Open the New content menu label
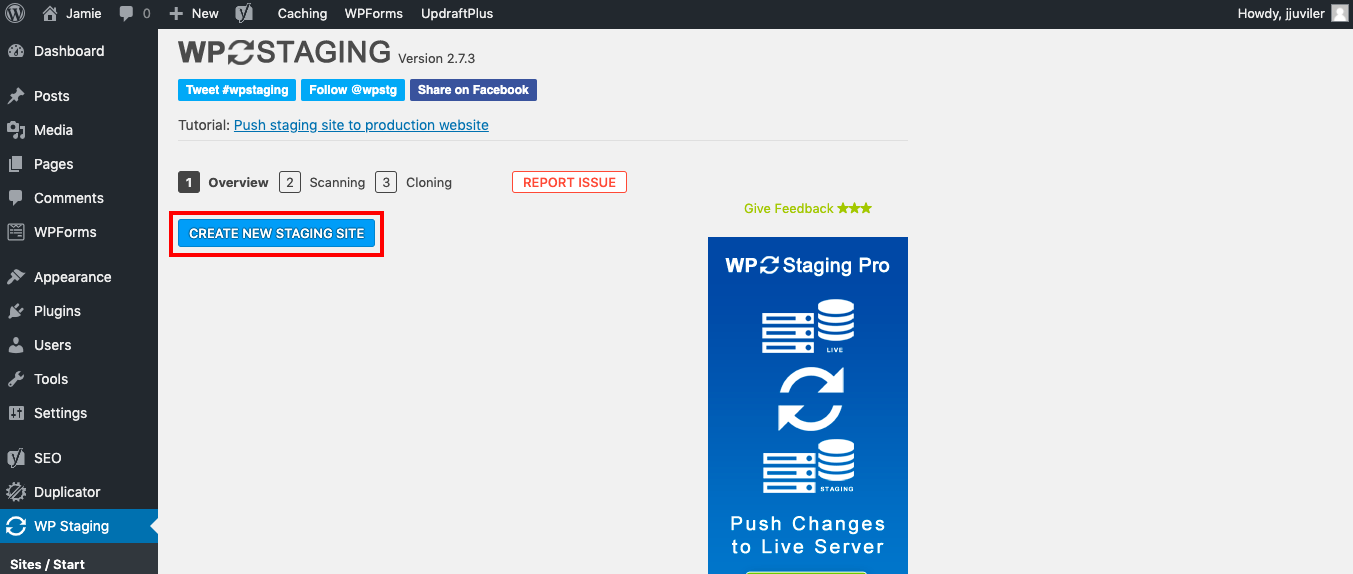 (x=205, y=14)
